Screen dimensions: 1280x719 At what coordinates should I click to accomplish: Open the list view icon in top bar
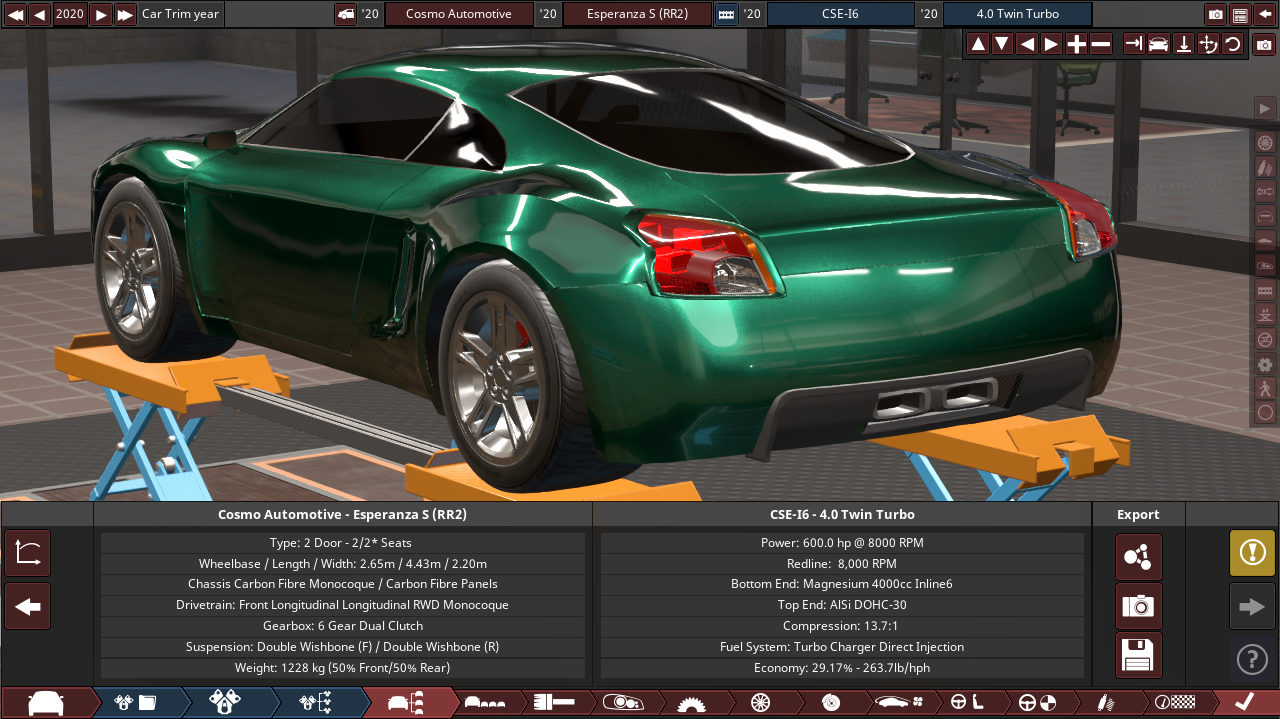1240,14
